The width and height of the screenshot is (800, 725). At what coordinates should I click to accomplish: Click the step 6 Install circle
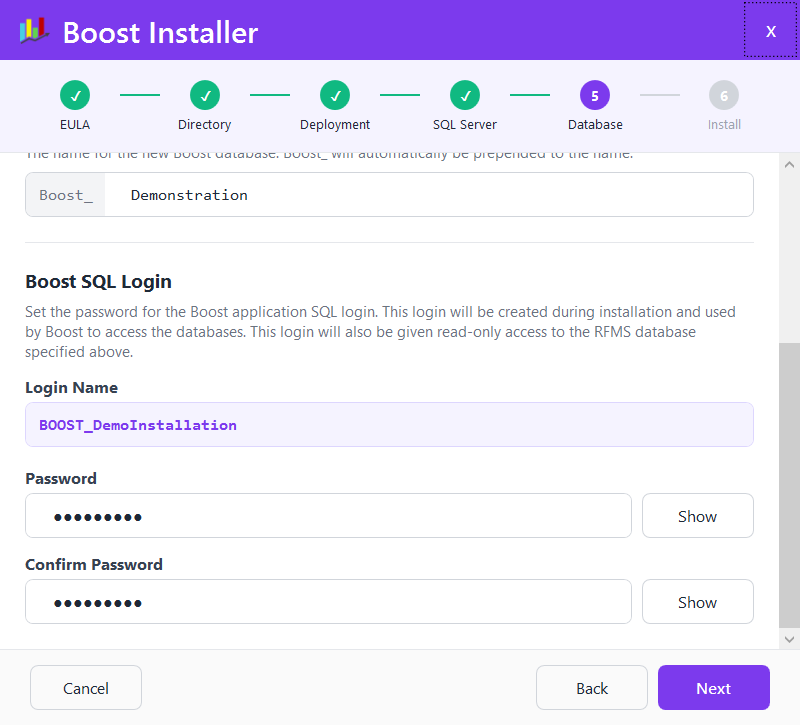click(724, 95)
